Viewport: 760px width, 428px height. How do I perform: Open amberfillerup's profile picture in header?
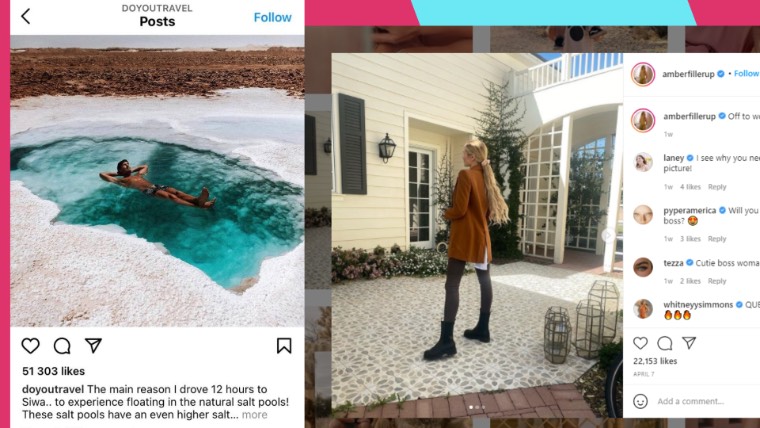[643, 74]
